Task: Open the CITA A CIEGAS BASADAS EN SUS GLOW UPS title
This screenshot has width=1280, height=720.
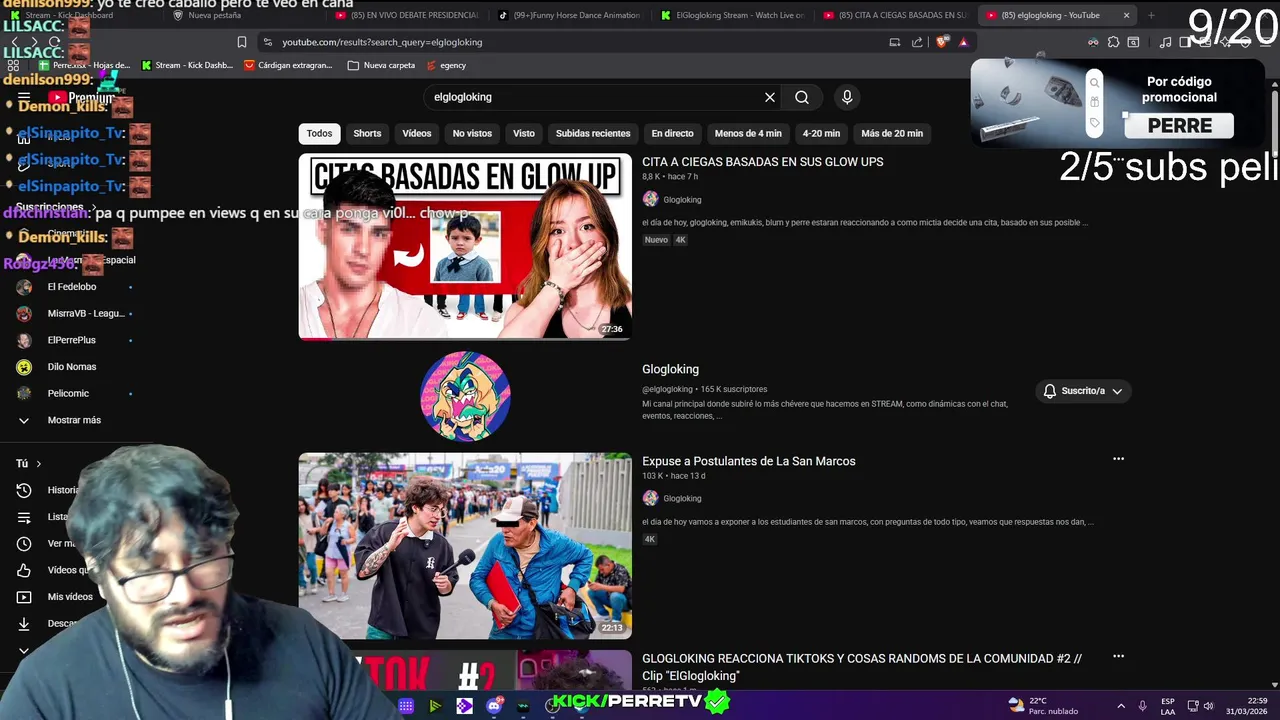Action: pyautogui.click(x=762, y=162)
